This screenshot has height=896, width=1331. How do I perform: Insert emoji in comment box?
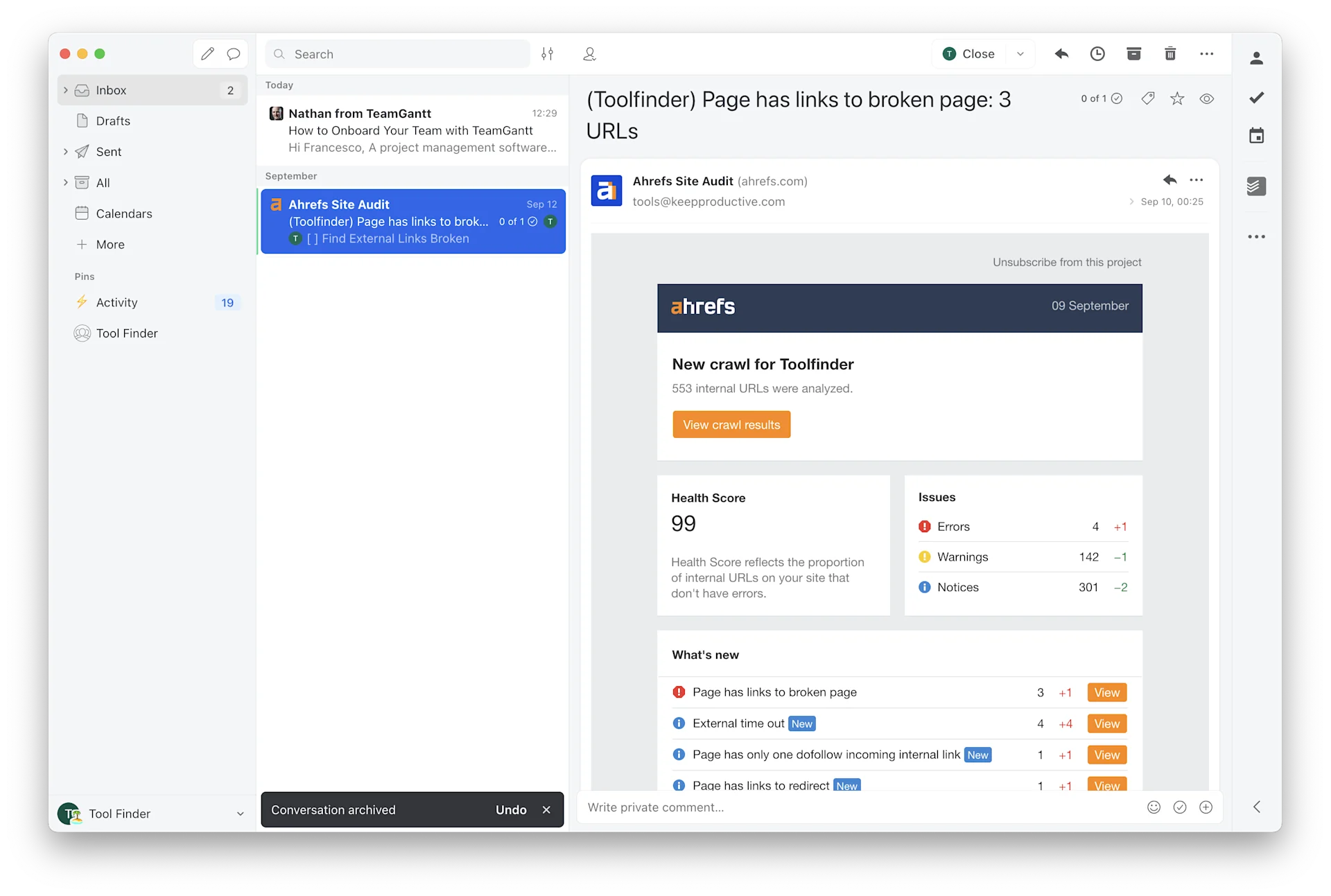tap(1154, 807)
